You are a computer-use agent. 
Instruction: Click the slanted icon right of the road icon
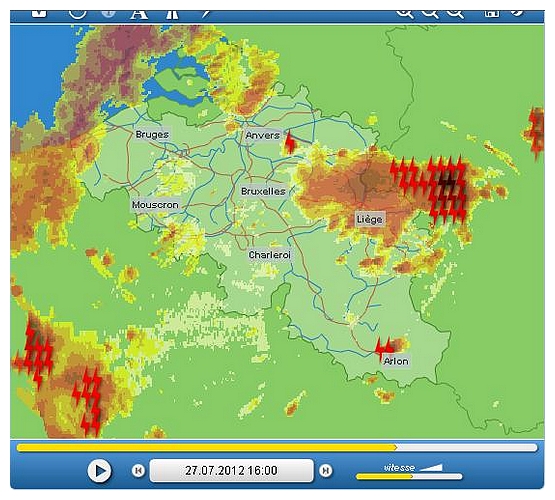(205, 13)
